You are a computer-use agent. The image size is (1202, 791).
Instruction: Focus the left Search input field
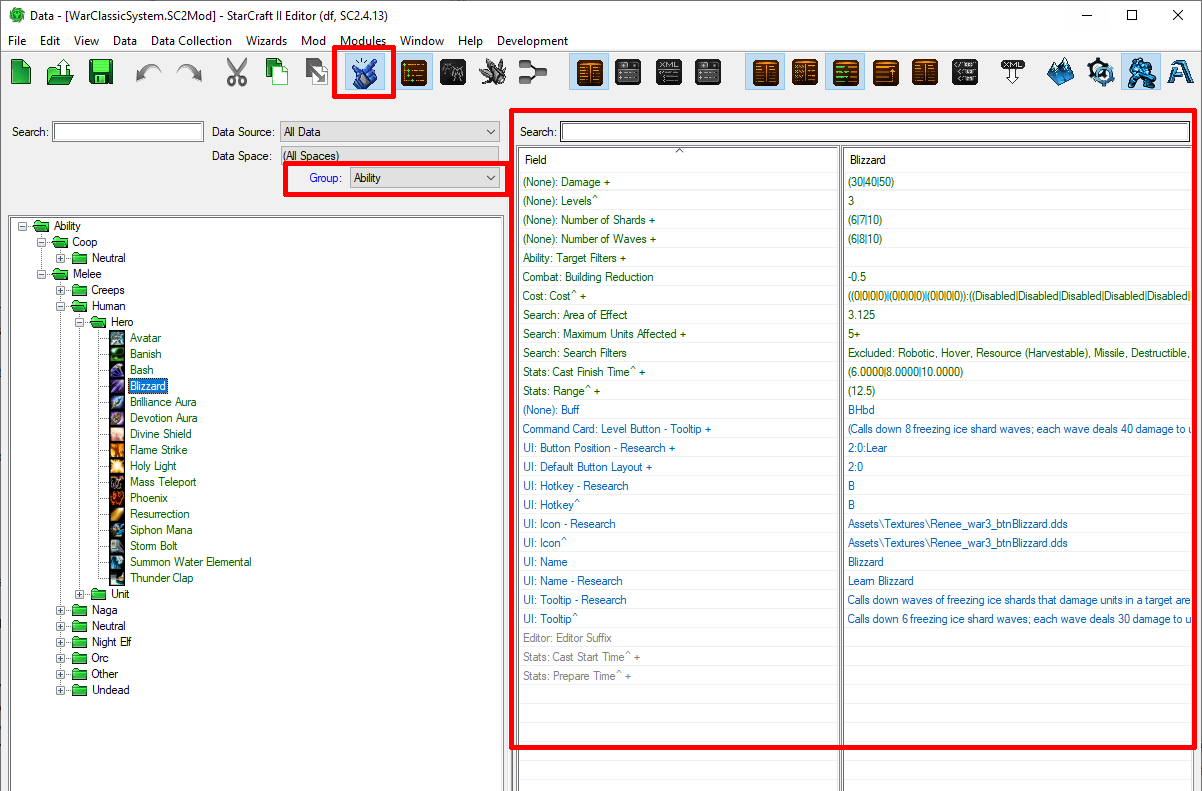[x=128, y=132]
